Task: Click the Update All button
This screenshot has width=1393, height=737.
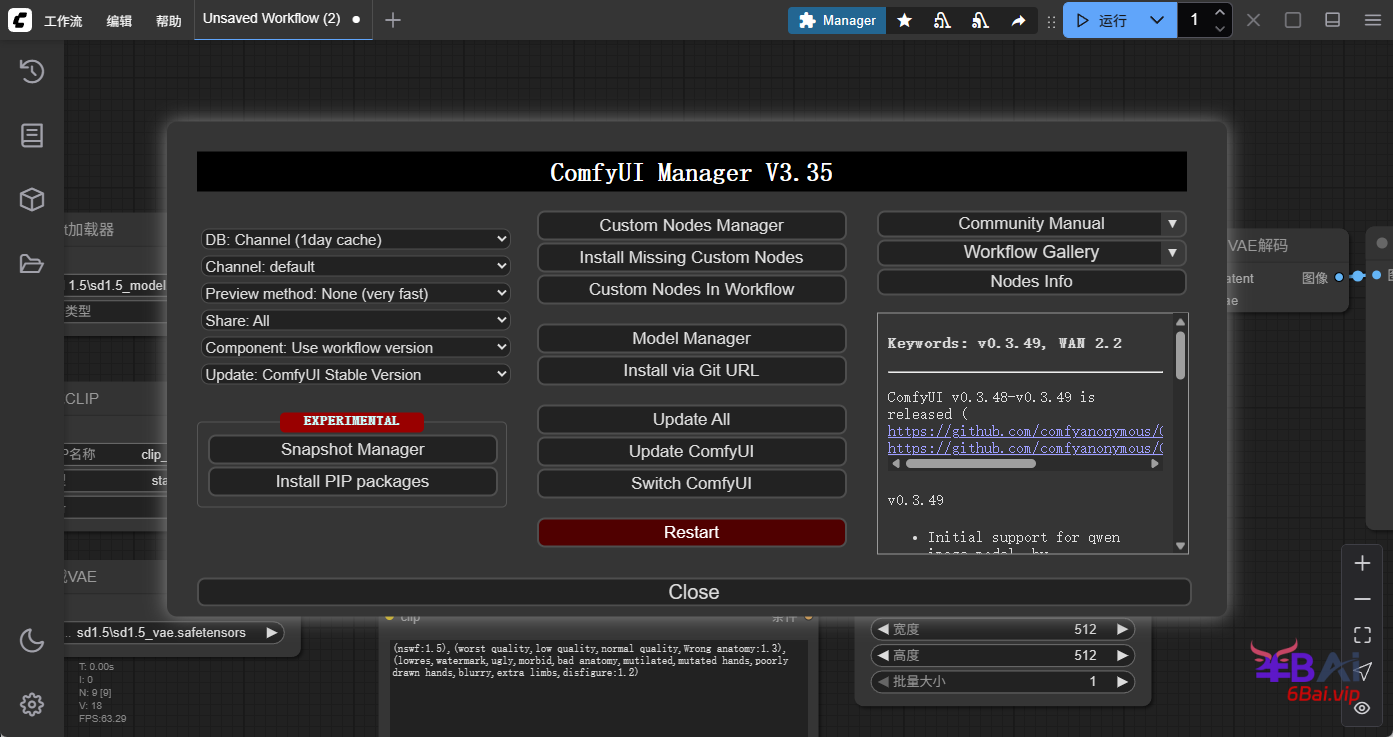Action: [x=692, y=420]
